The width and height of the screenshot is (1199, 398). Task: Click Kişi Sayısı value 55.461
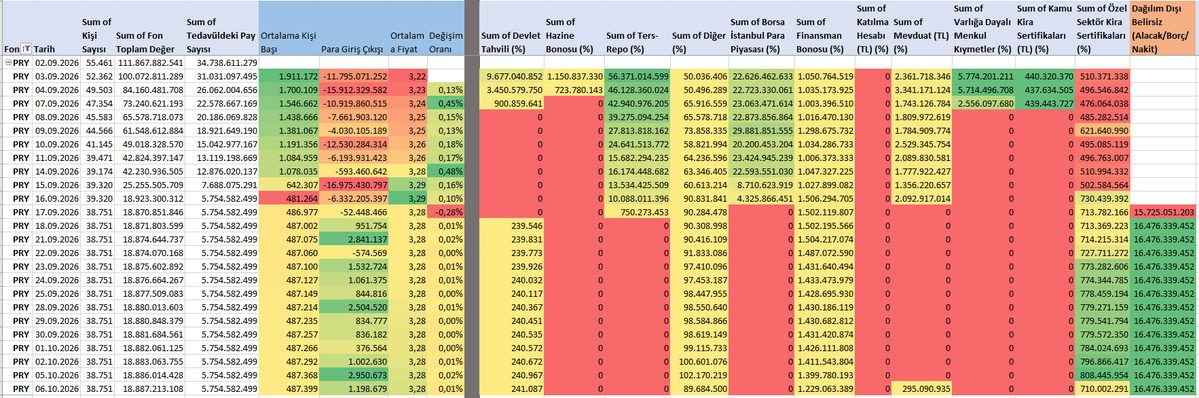(x=97, y=63)
